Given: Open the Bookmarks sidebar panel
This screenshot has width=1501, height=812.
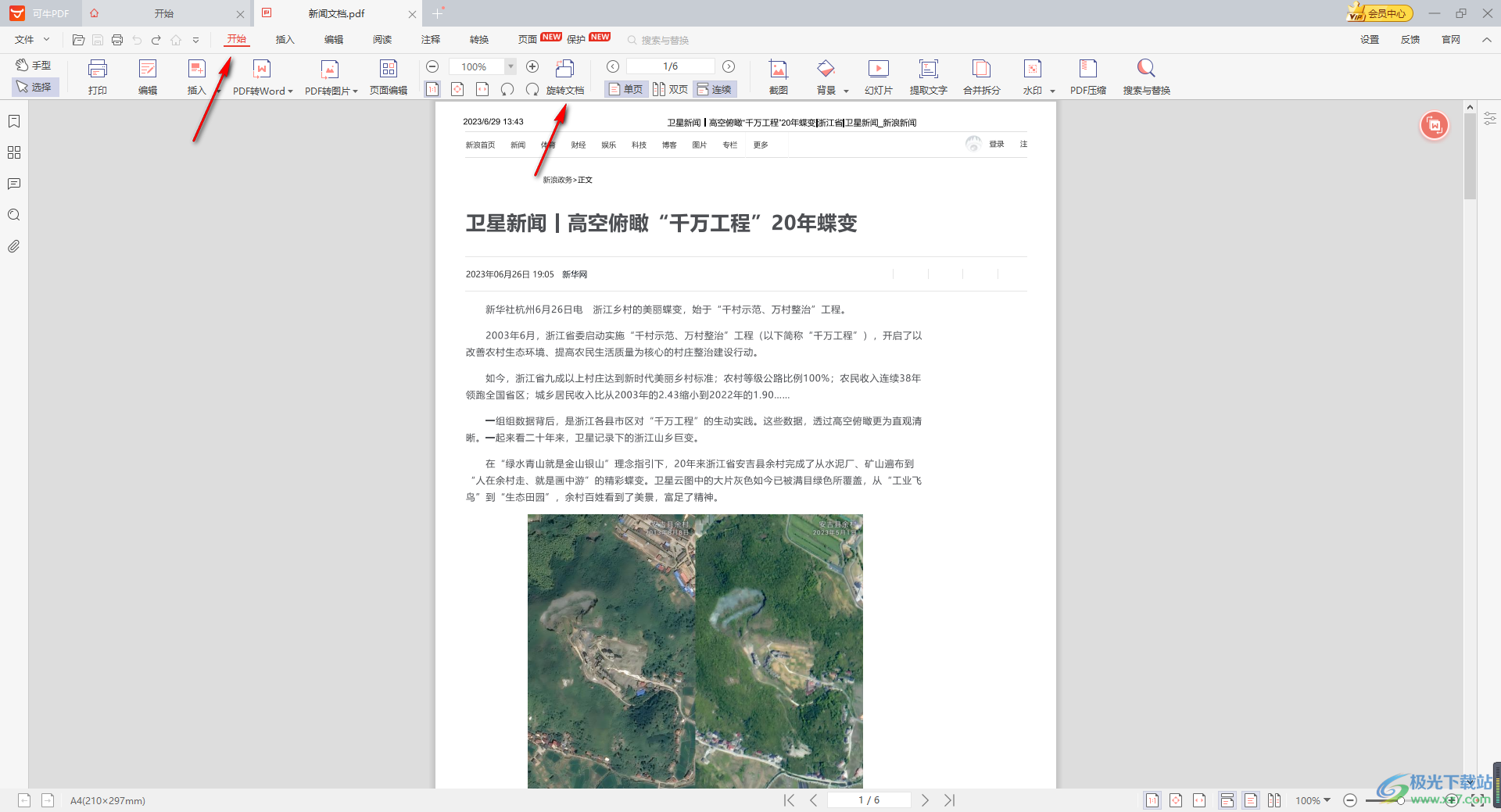Looking at the screenshot, I should [14, 121].
